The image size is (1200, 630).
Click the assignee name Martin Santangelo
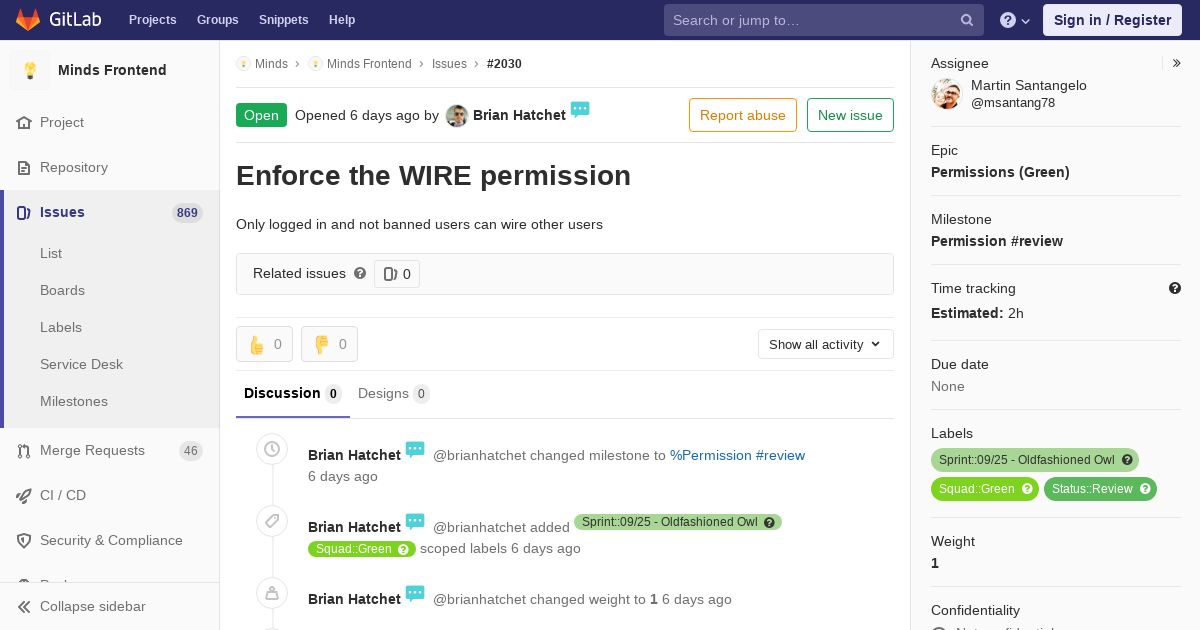click(1029, 85)
